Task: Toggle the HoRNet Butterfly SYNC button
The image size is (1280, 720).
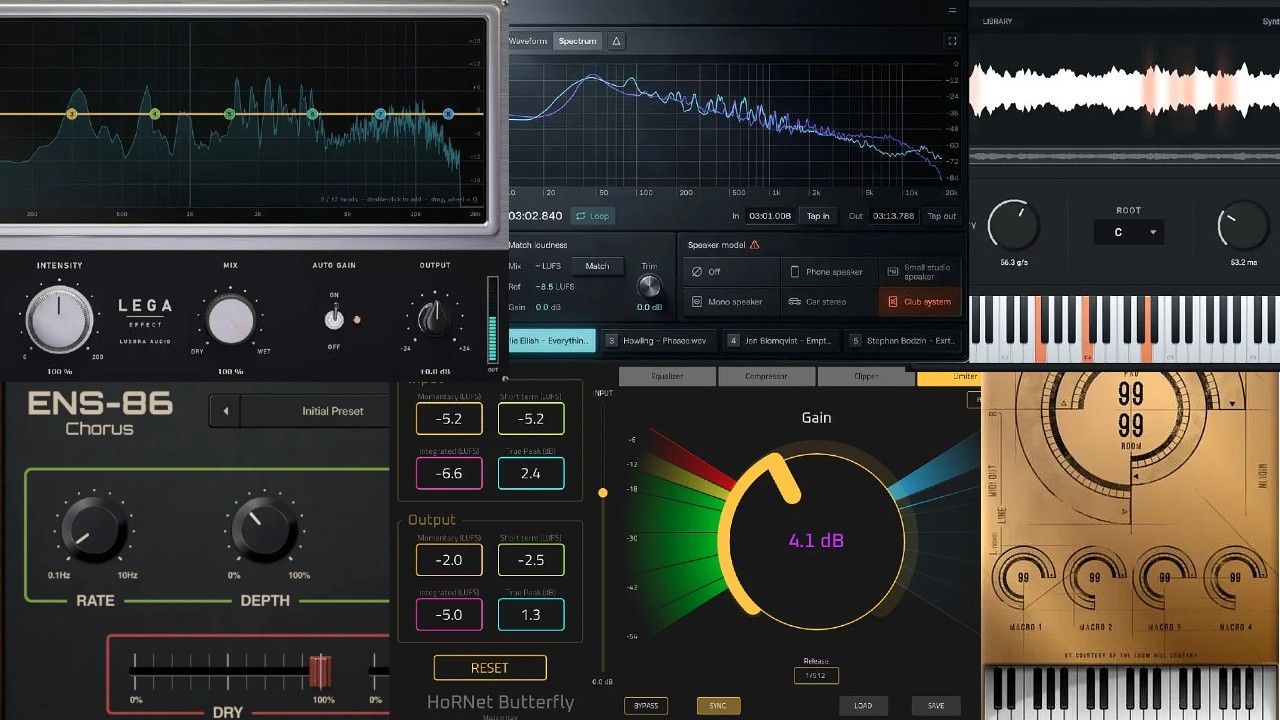Action: tap(718, 705)
